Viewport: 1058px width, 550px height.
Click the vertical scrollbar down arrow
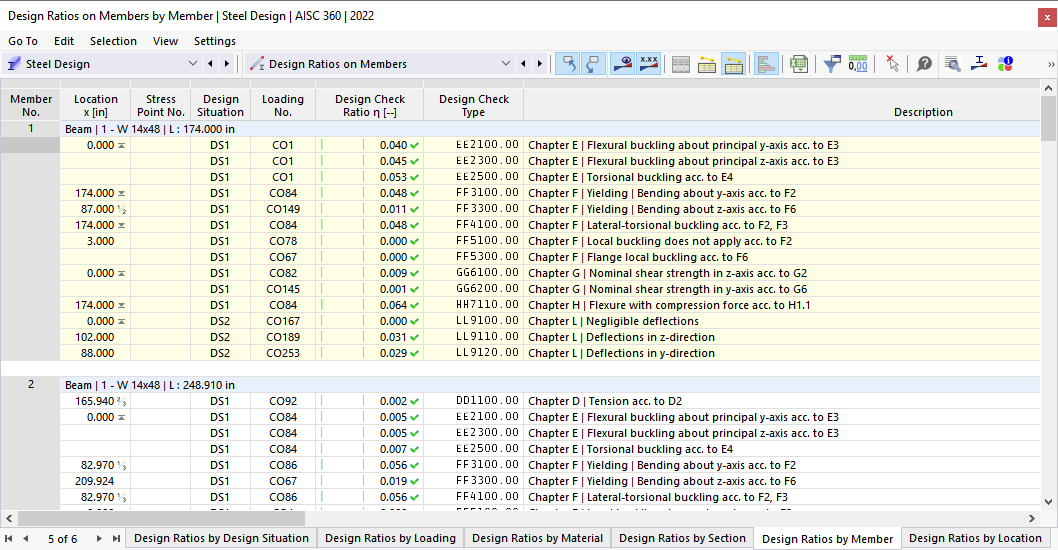tap(1048, 501)
